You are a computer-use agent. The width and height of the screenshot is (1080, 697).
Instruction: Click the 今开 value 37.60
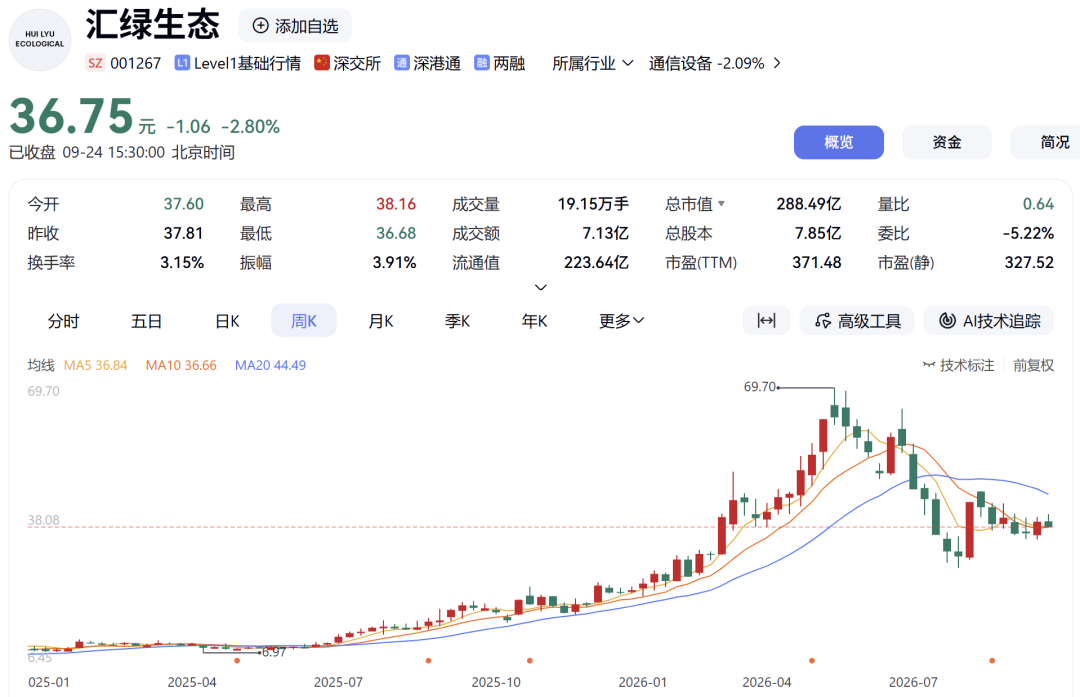click(184, 204)
